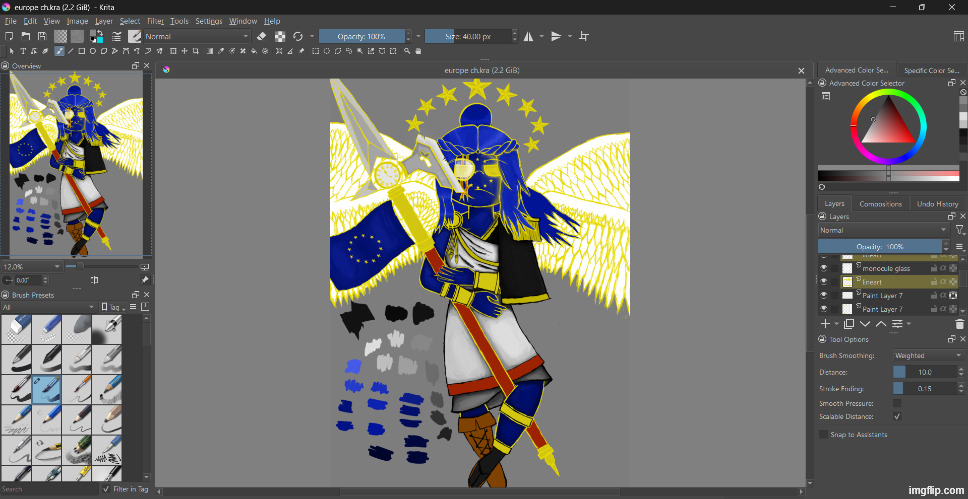Move layer down in stack
The image size is (968, 499).
(865, 324)
